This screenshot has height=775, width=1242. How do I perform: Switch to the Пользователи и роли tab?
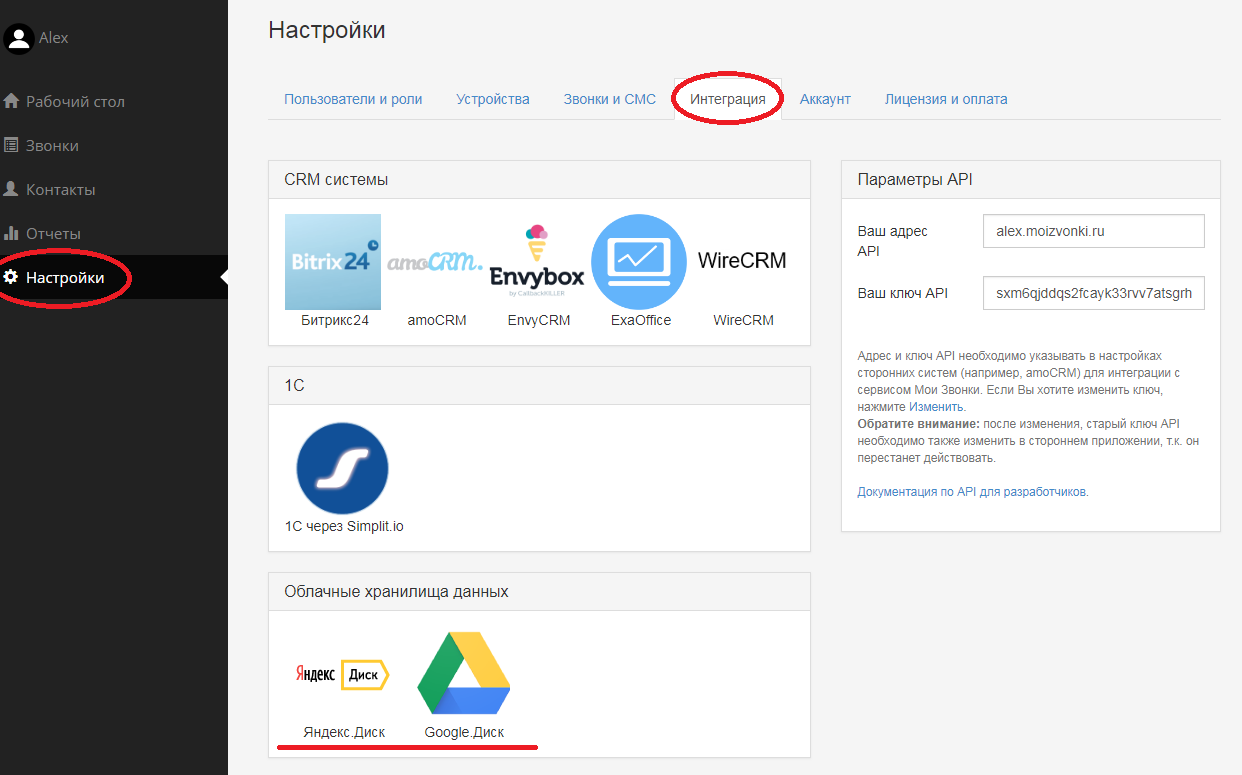(353, 99)
